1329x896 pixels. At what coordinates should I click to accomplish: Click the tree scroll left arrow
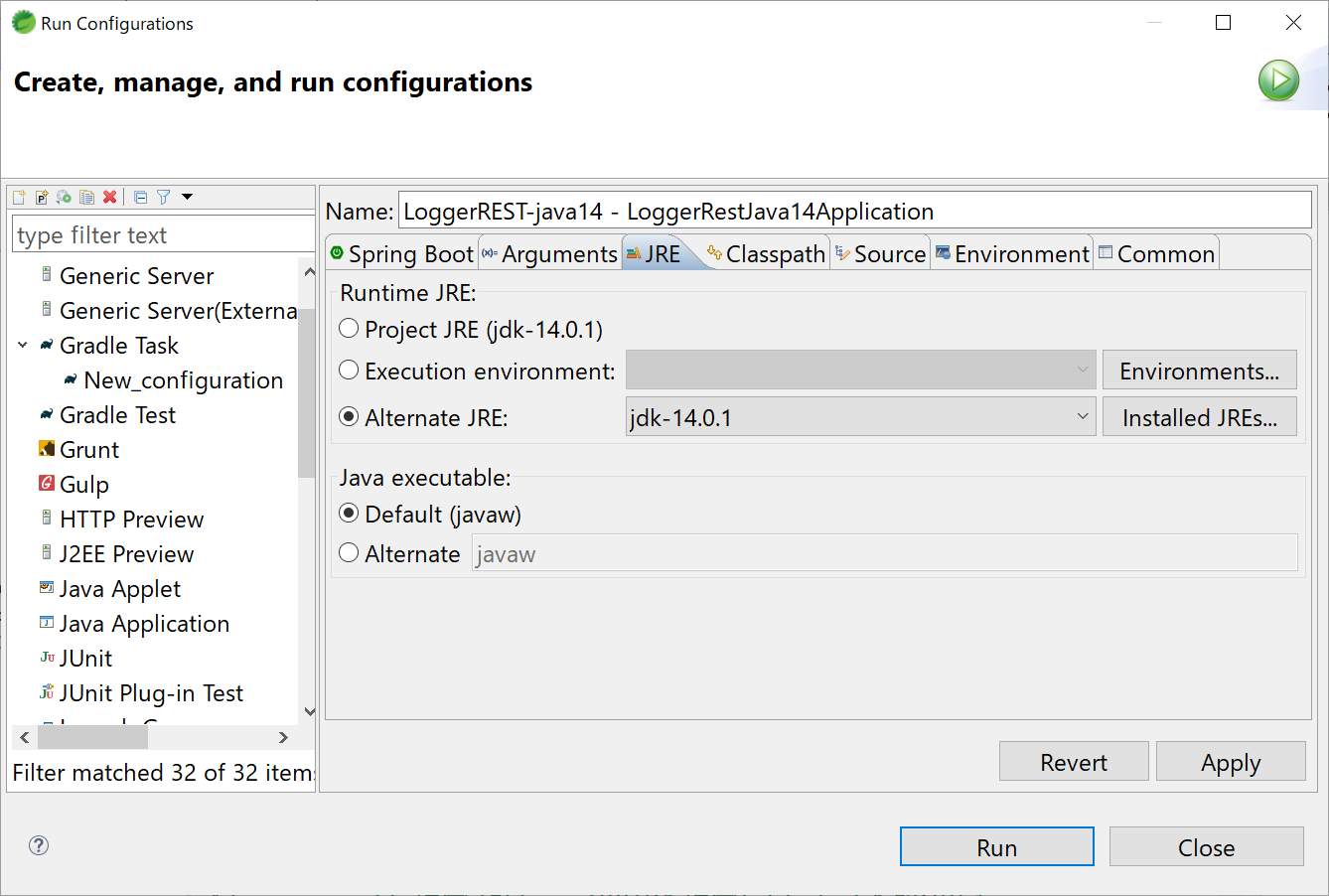point(25,737)
